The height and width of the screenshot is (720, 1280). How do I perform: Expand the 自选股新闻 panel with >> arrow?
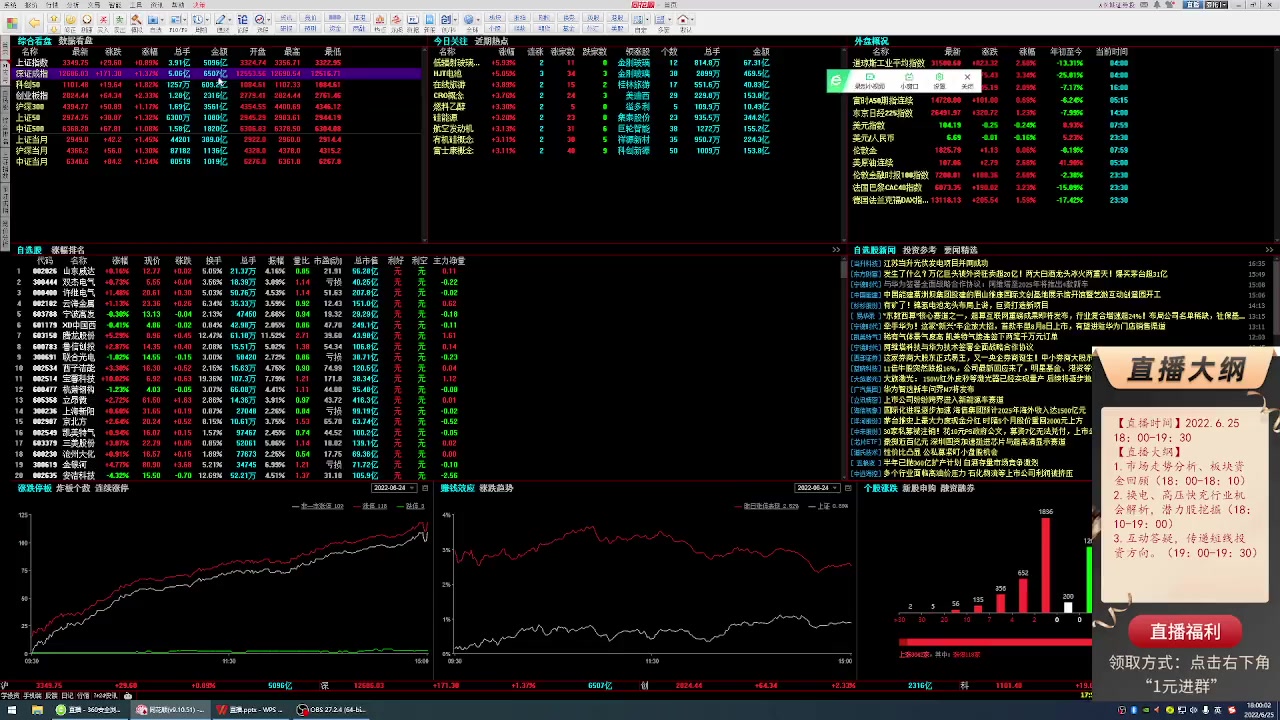coord(1270,250)
